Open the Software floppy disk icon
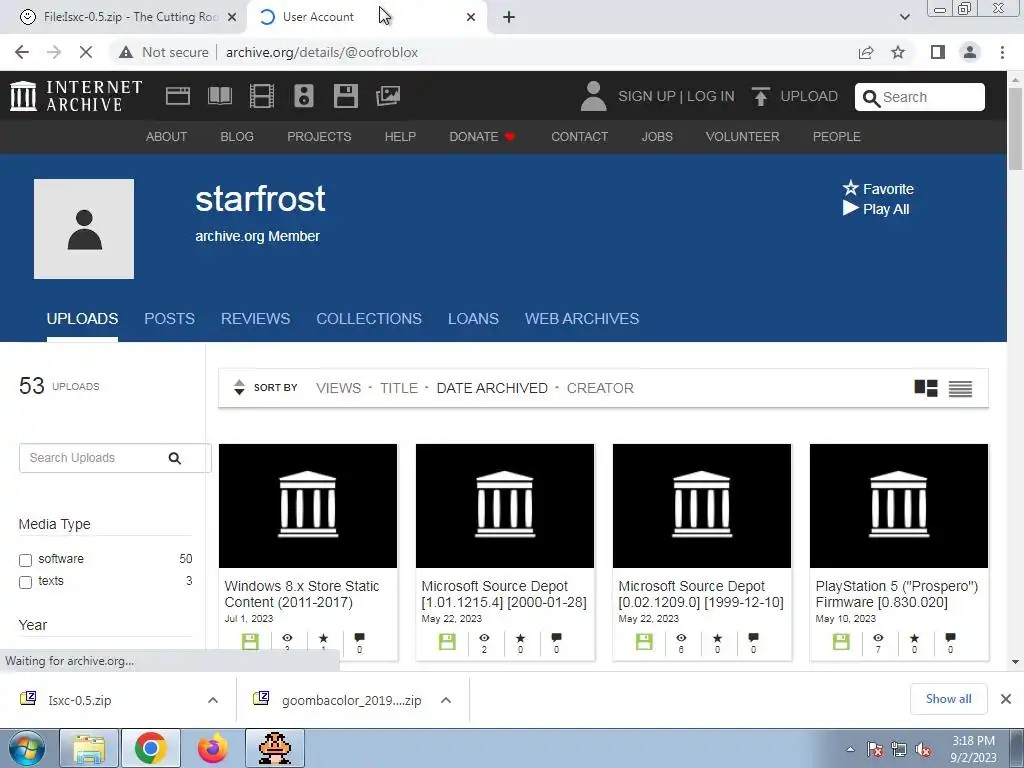This screenshot has height=768, width=1024. pyautogui.click(x=345, y=96)
